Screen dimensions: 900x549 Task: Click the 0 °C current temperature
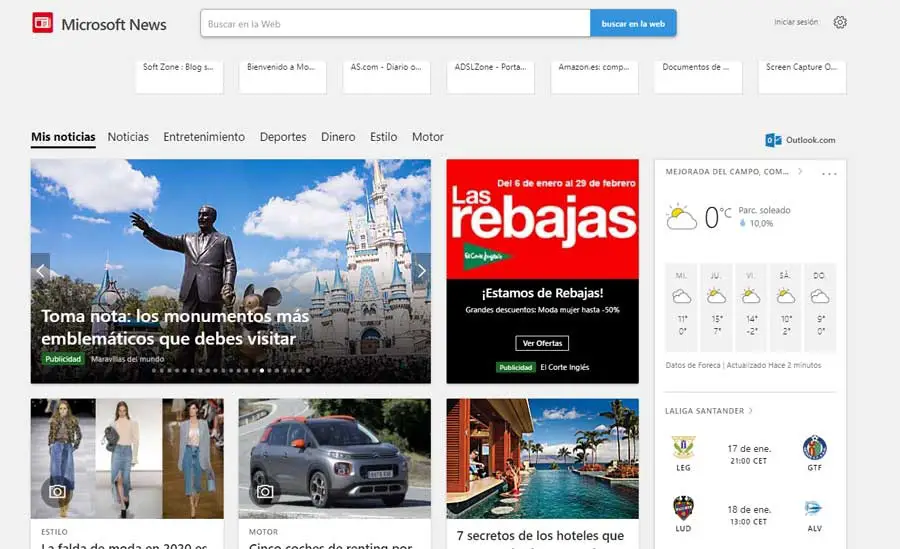[x=717, y=217]
